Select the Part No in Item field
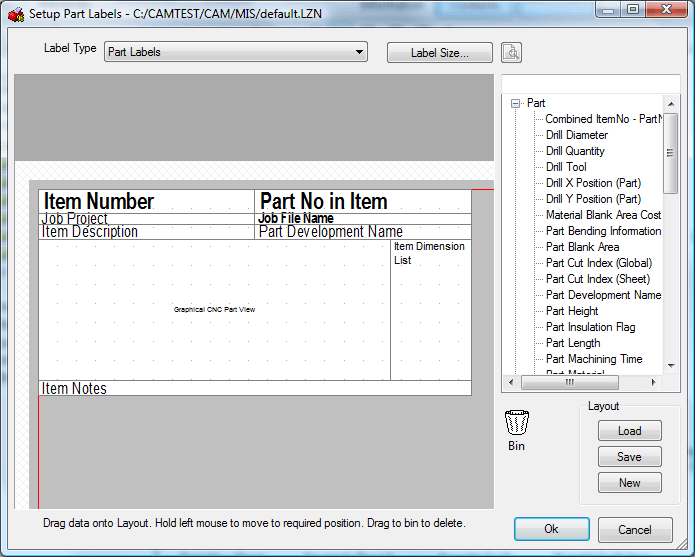Image resolution: width=695 pixels, height=557 pixels. [x=363, y=201]
